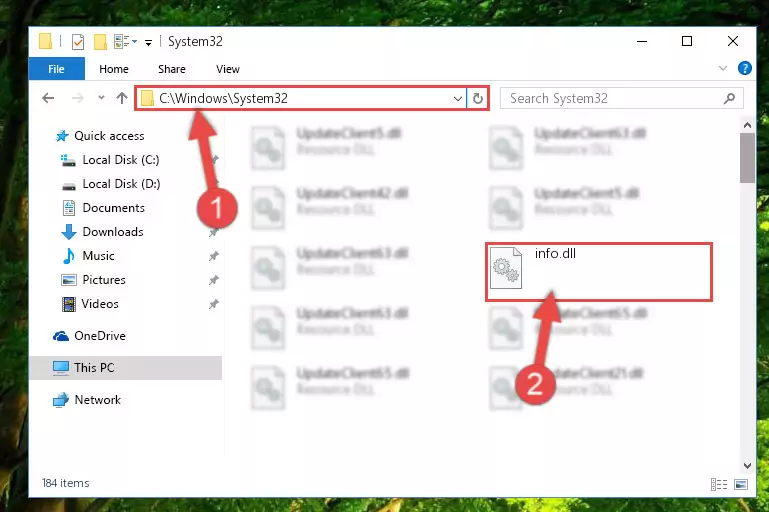The height and width of the screenshot is (512, 769).
Task: Open the File tab
Action: (56, 69)
